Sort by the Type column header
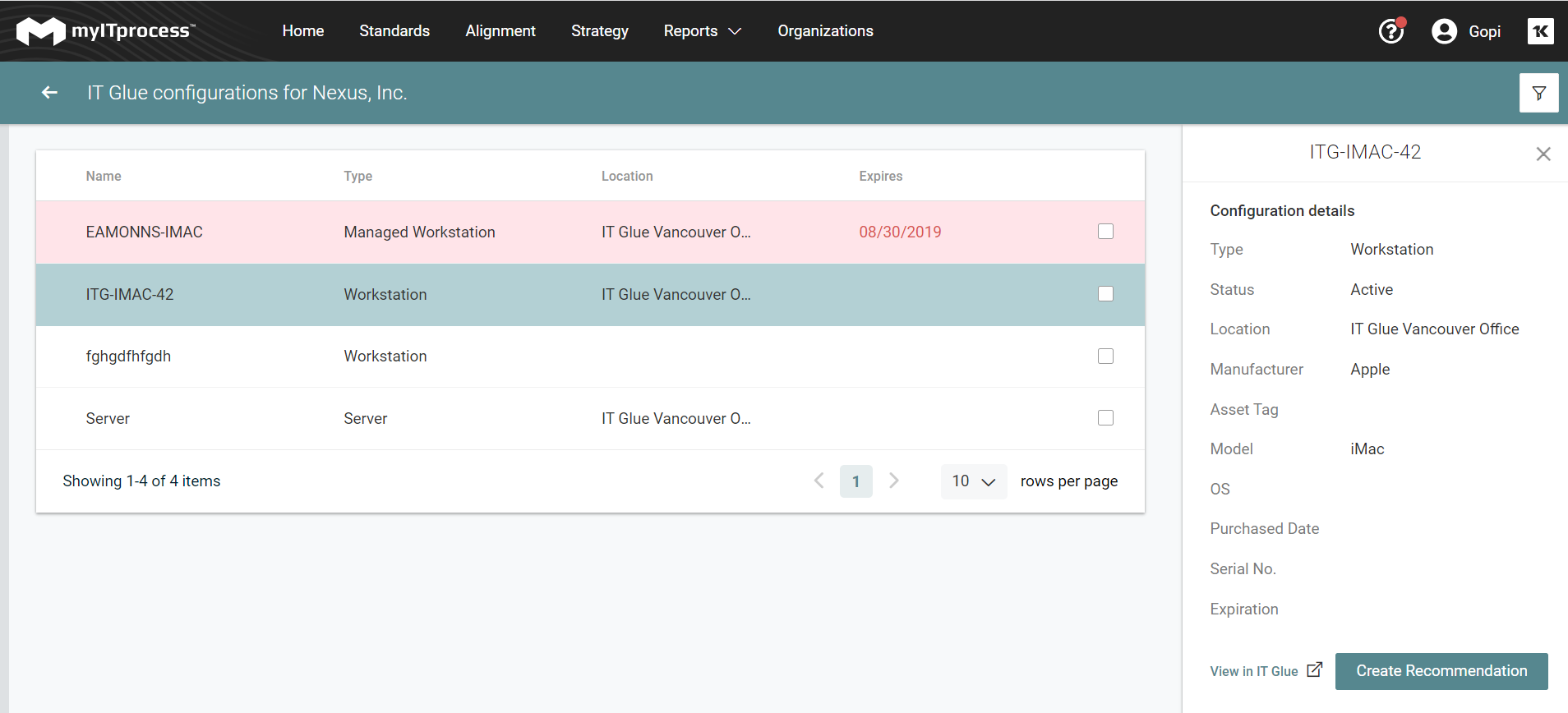The image size is (1568, 713). tap(357, 176)
